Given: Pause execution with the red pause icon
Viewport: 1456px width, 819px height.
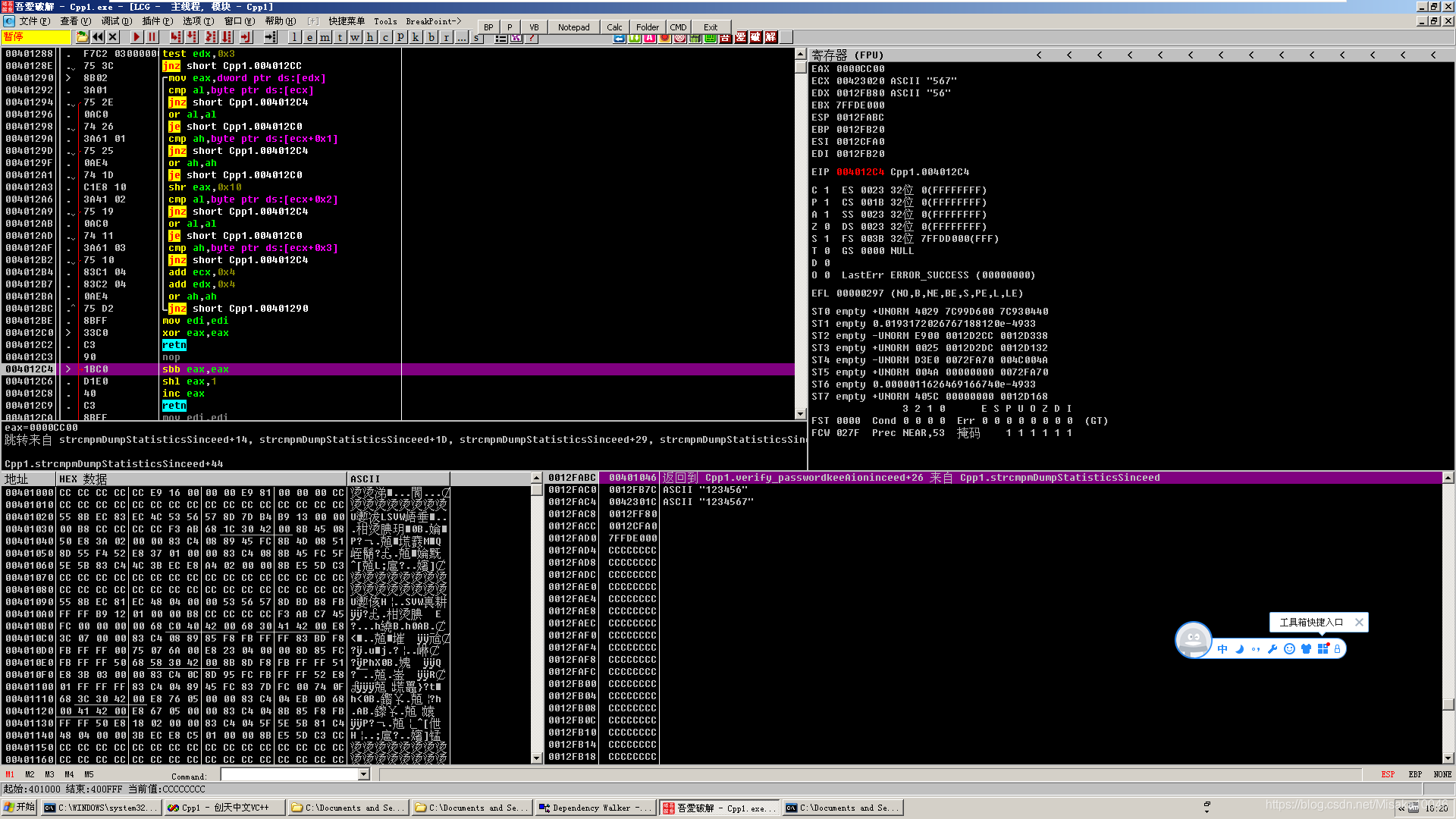Looking at the screenshot, I should tap(152, 36).
